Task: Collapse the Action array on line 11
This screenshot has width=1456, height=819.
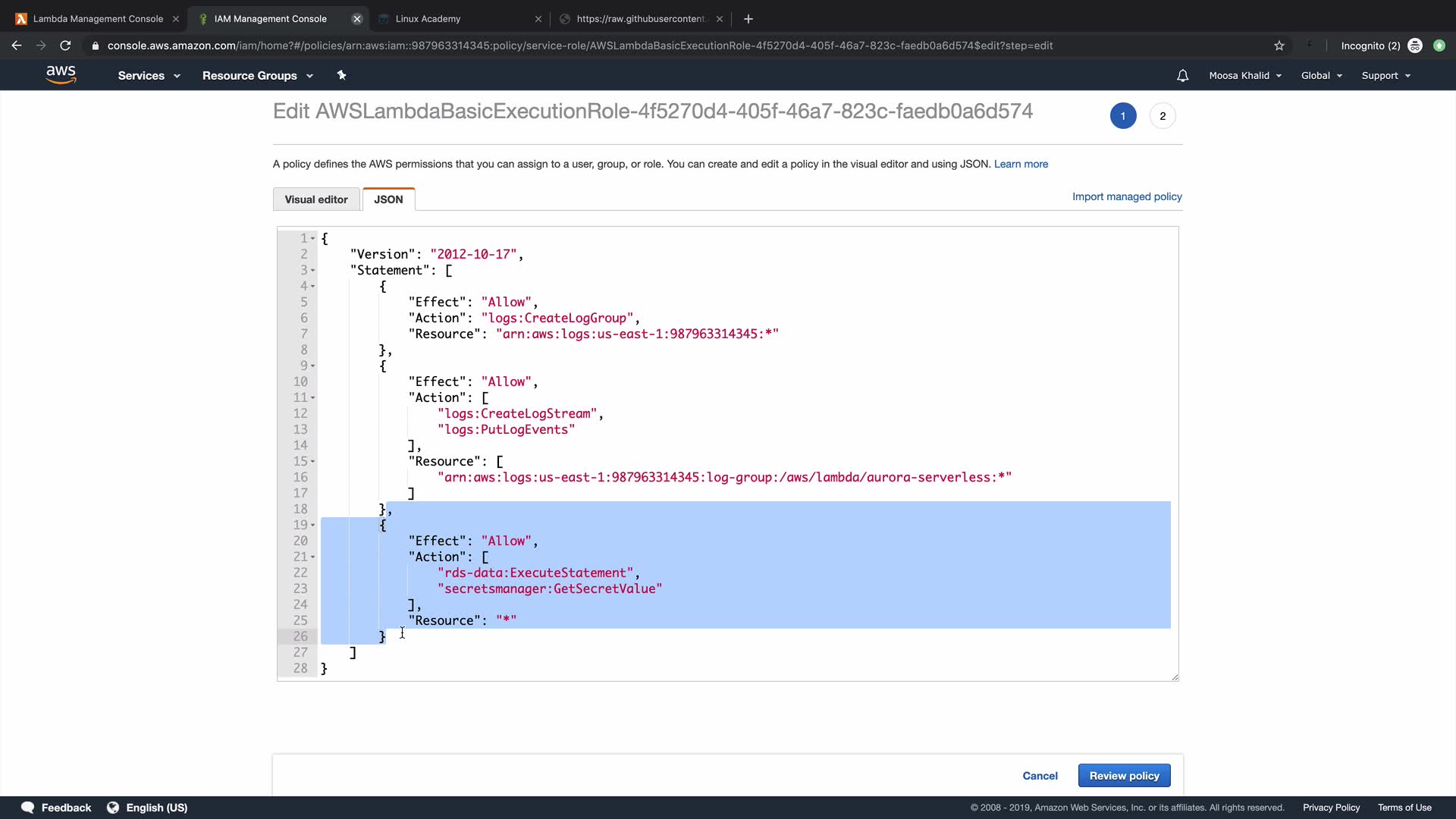Action: (x=312, y=398)
